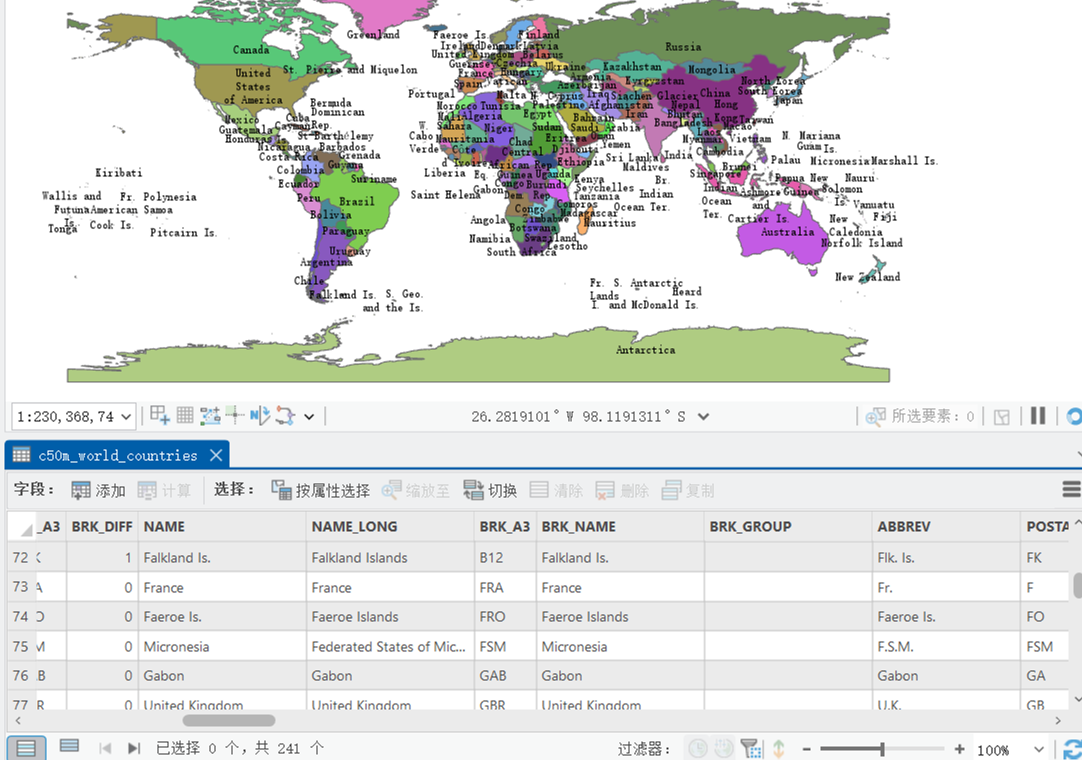Toggle the range filter icon
Viewport: 1083px width, 761px height.
point(724,748)
